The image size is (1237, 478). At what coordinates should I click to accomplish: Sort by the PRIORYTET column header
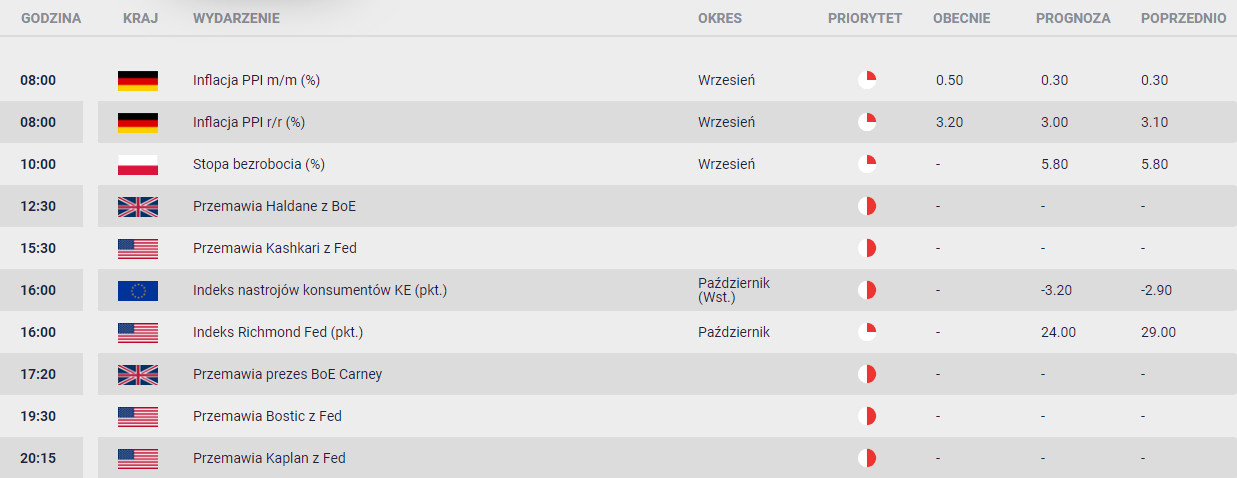pyautogui.click(x=865, y=18)
